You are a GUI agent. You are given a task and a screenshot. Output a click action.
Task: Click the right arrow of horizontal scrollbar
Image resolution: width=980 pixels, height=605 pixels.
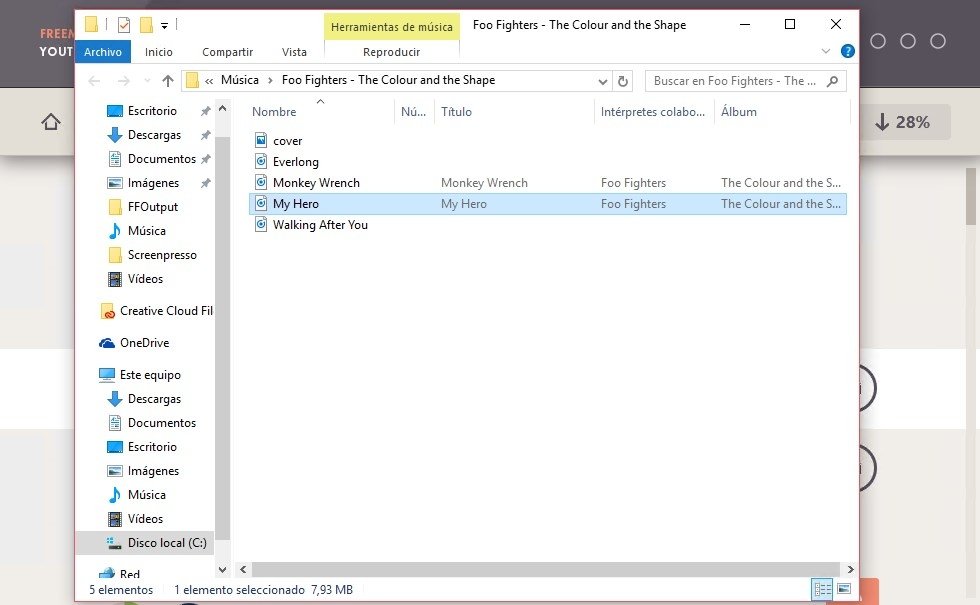[x=851, y=569]
